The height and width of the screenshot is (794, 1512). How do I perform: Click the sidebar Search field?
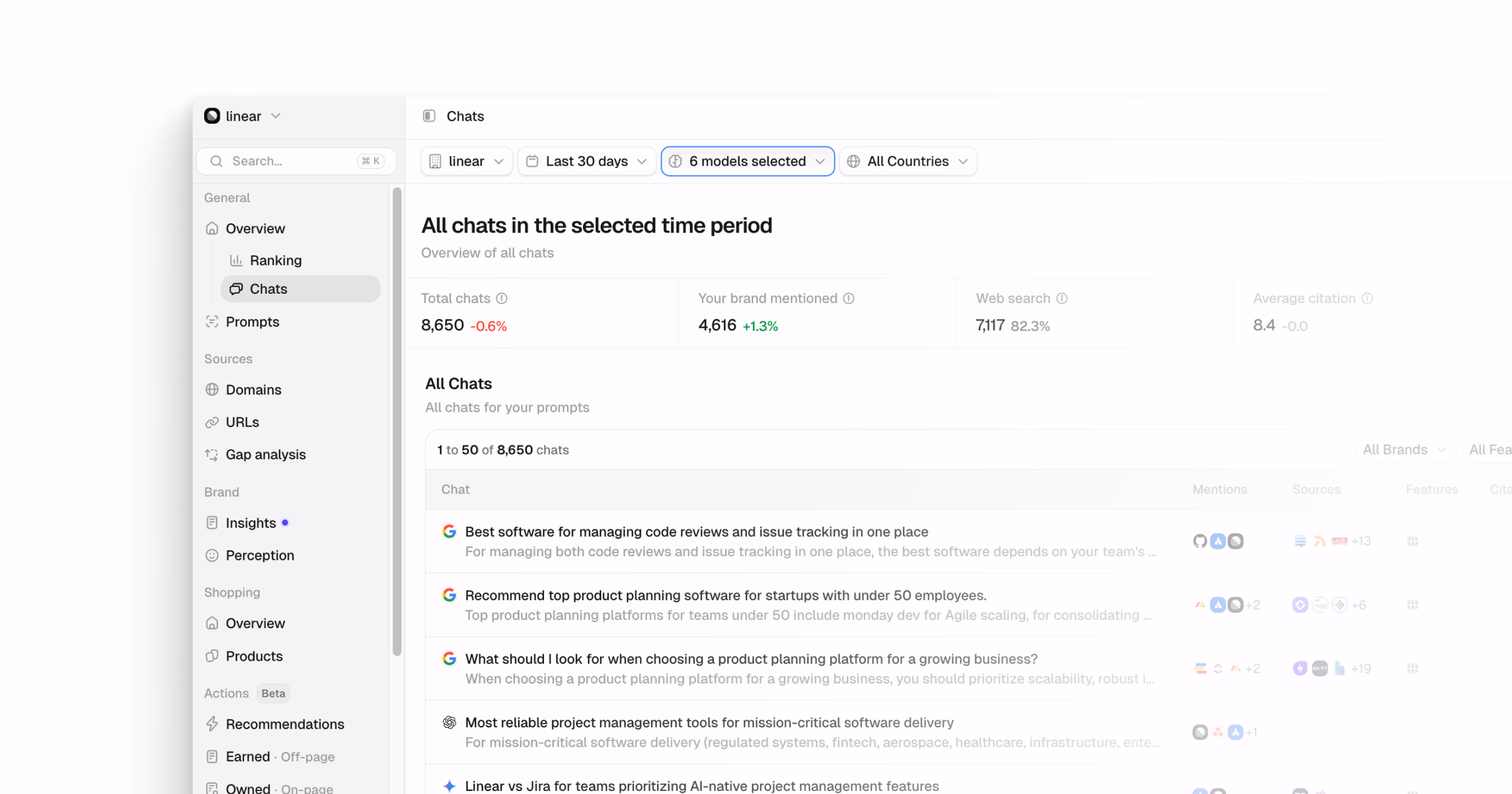click(x=297, y=162)
